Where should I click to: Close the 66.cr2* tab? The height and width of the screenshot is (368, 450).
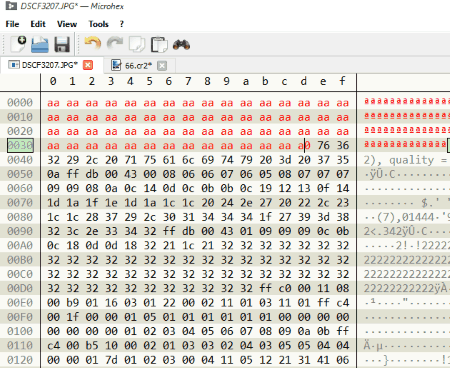[x=162, y=66]
